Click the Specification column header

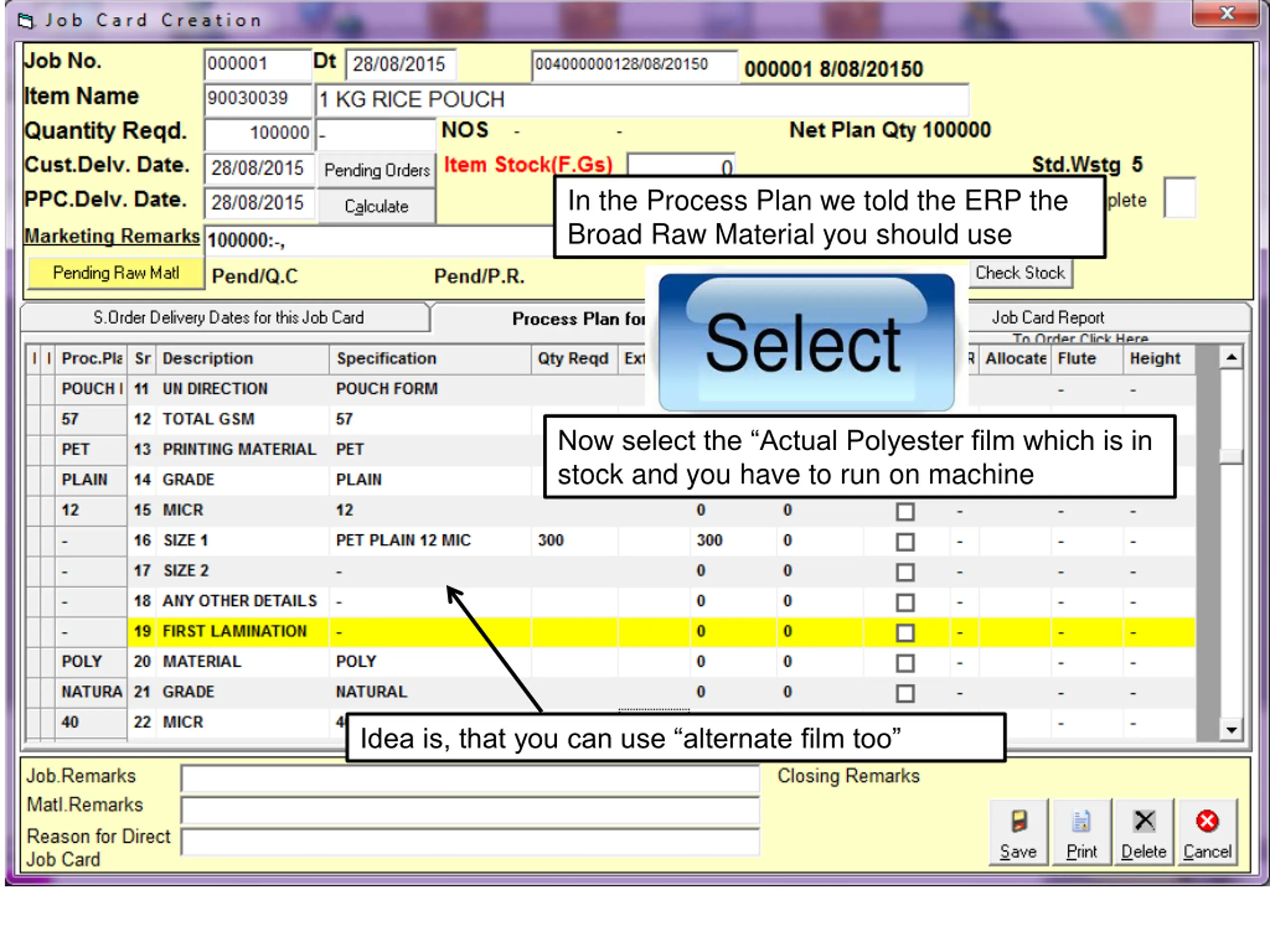pyautogui.click(x=430, y=359)
